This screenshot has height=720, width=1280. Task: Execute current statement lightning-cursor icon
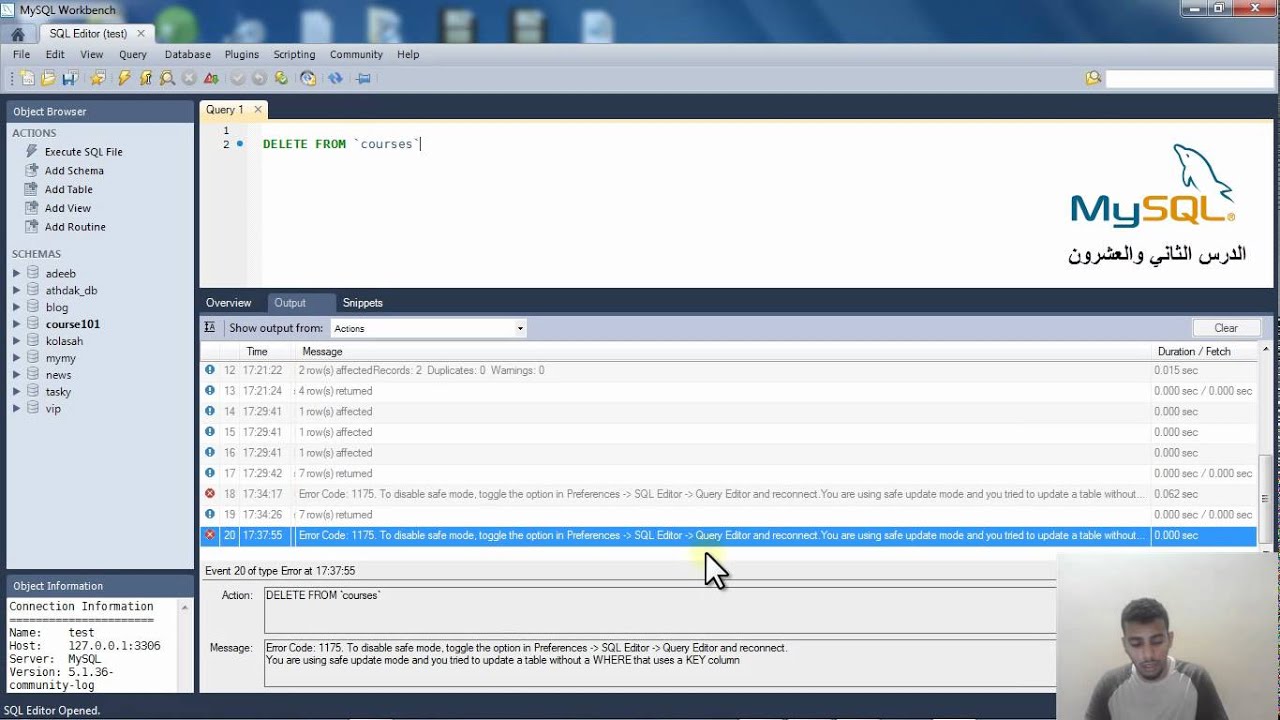(x=146, y=78)
